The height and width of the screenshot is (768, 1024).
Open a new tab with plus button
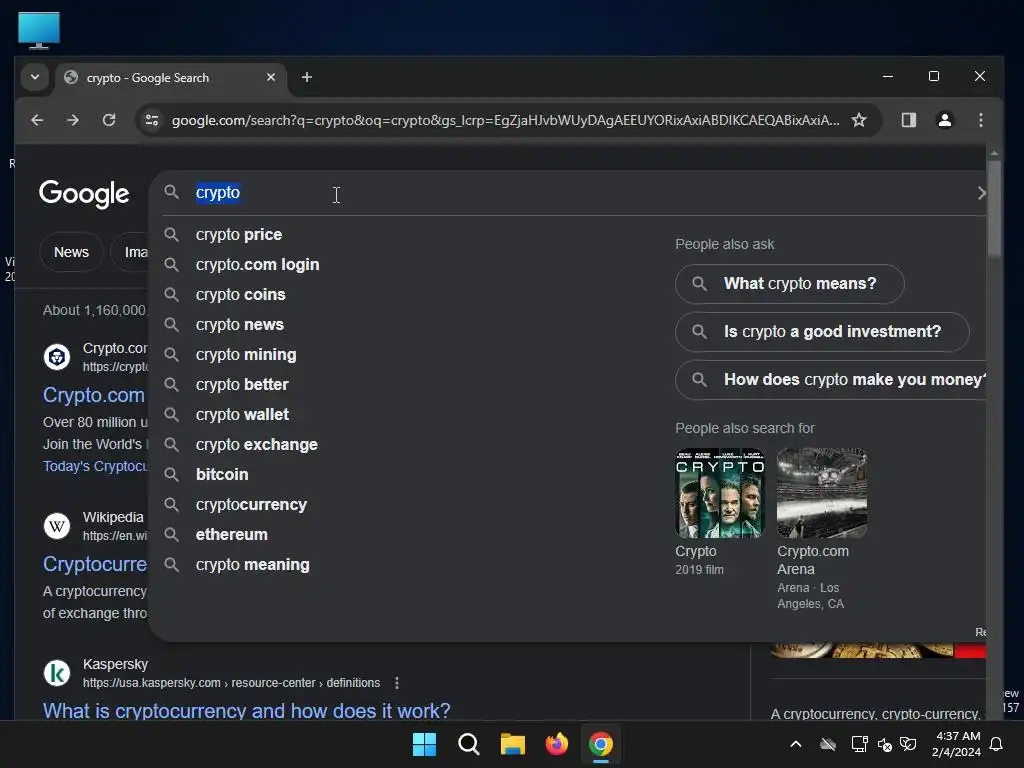point(306,78)
